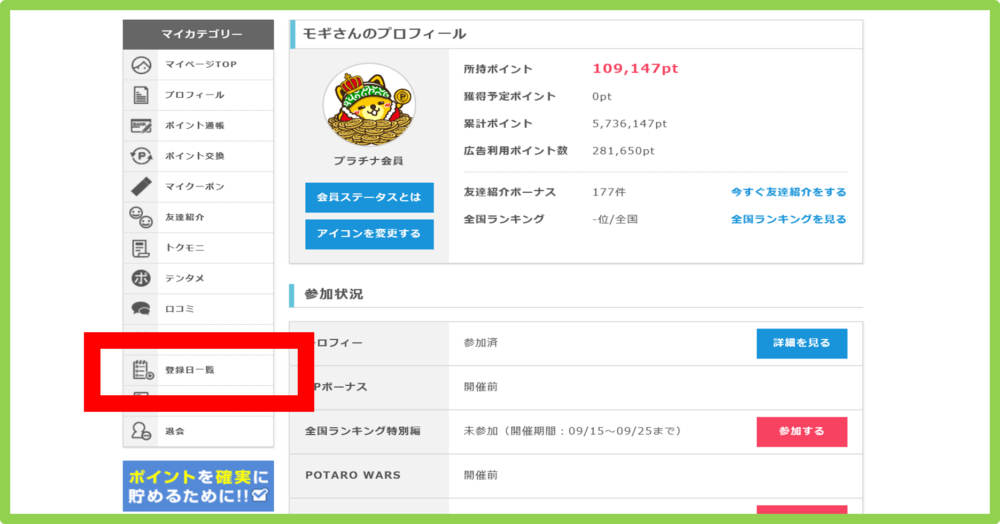1000x524 pixels.
Task: Click 参加する for 全国ランキング特別編
Action: 802,432
